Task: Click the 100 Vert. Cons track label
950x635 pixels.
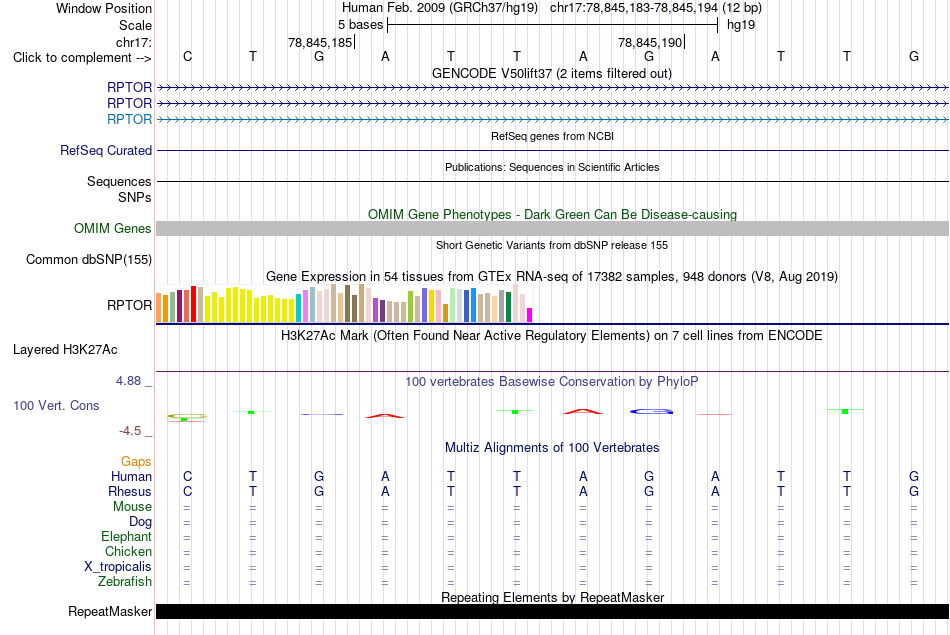Action: coord(56,405)
